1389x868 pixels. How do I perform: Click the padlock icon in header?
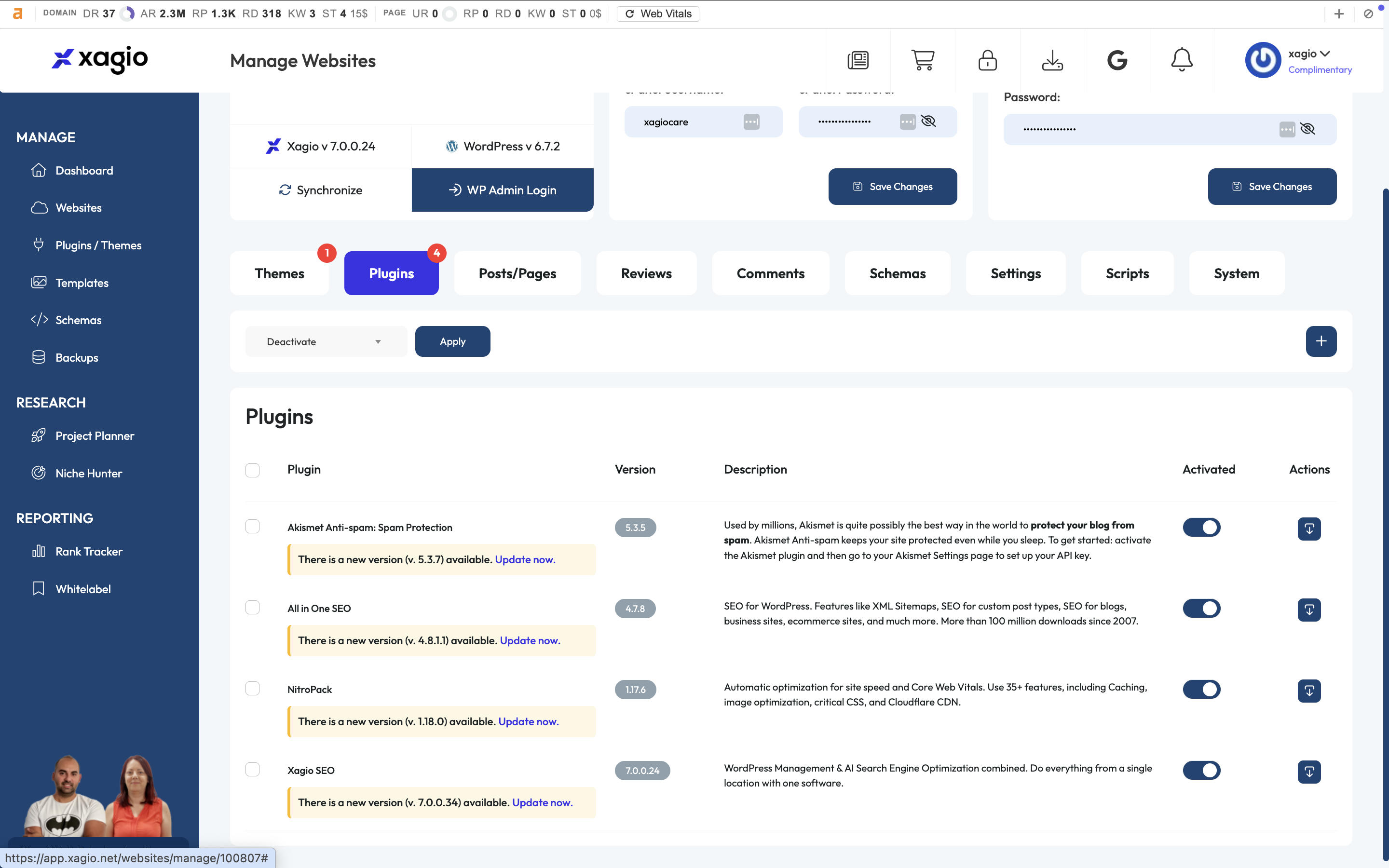(987, 60)
